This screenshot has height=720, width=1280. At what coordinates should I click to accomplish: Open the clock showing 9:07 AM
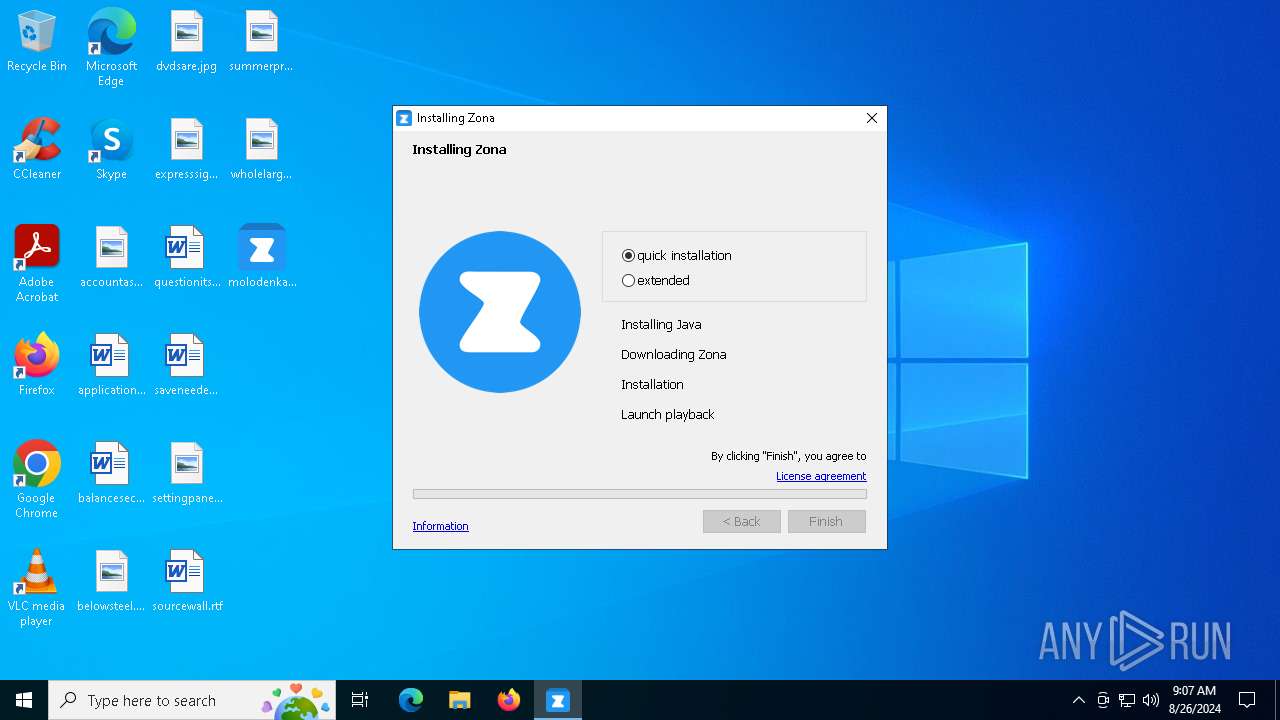click(x=1194, y=700)
